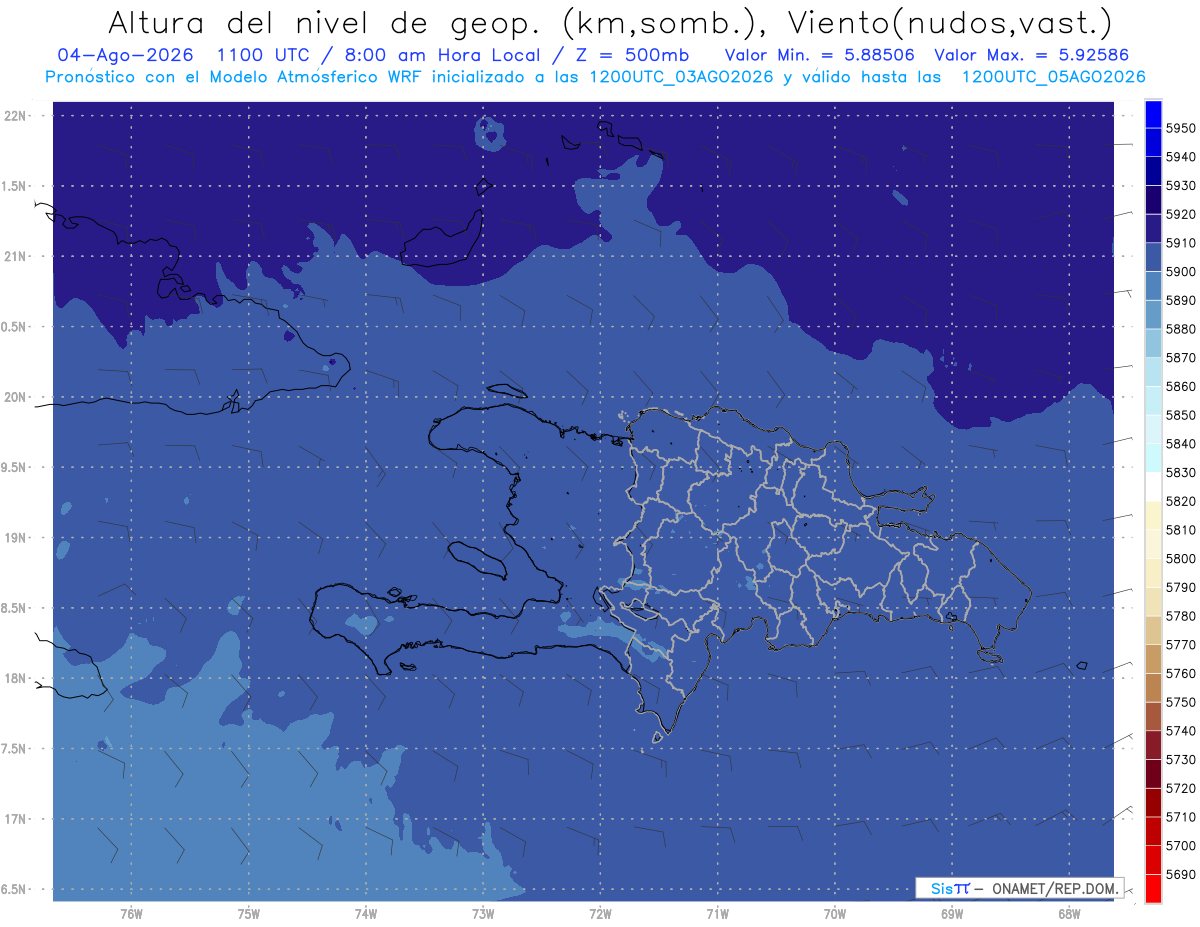The width and height of the screenshot is (1200, 927).
Task: Click the 73W longitude label
Action: (x=483, y=914)
